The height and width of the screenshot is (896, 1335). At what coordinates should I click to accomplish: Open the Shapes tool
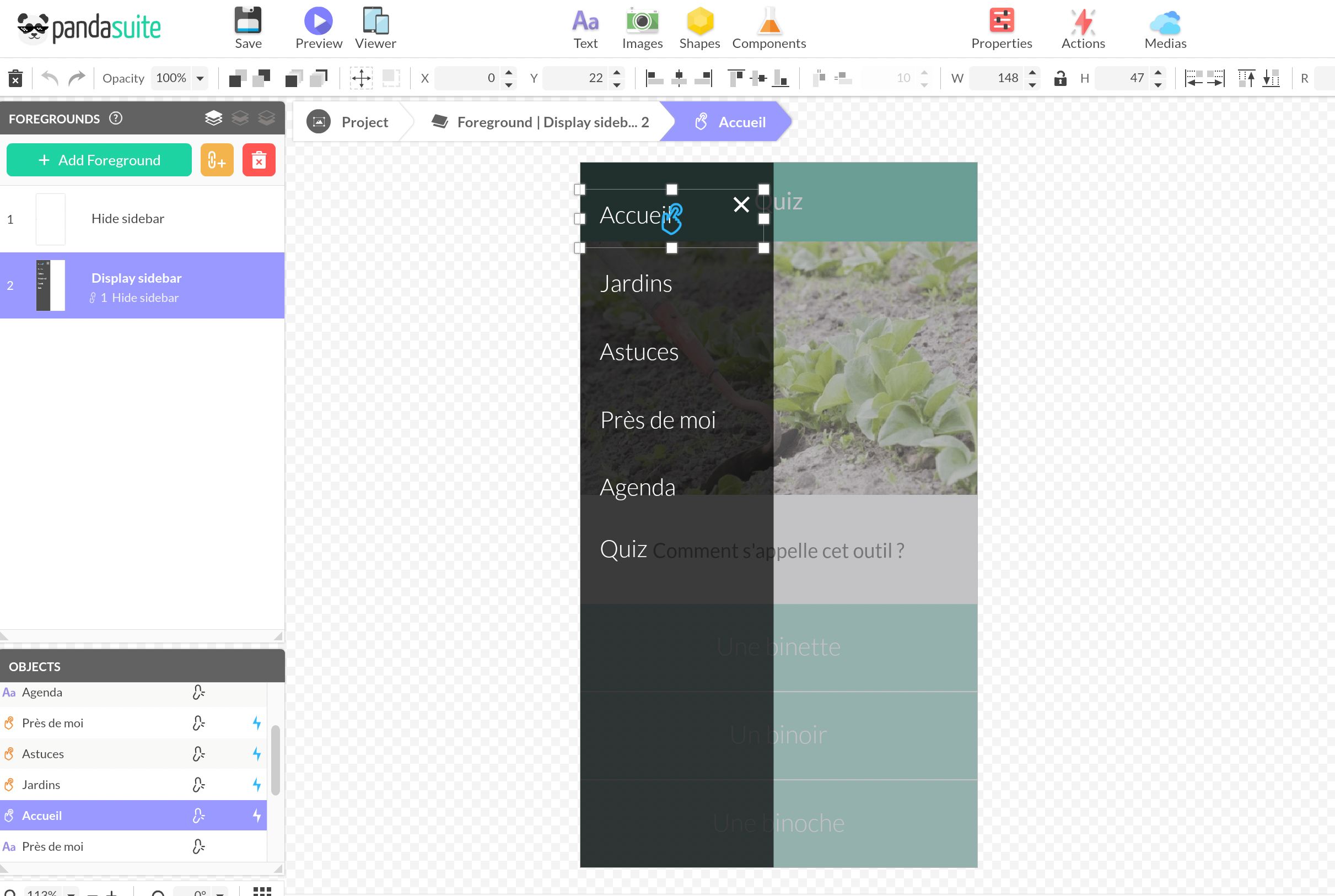[699, 26]
